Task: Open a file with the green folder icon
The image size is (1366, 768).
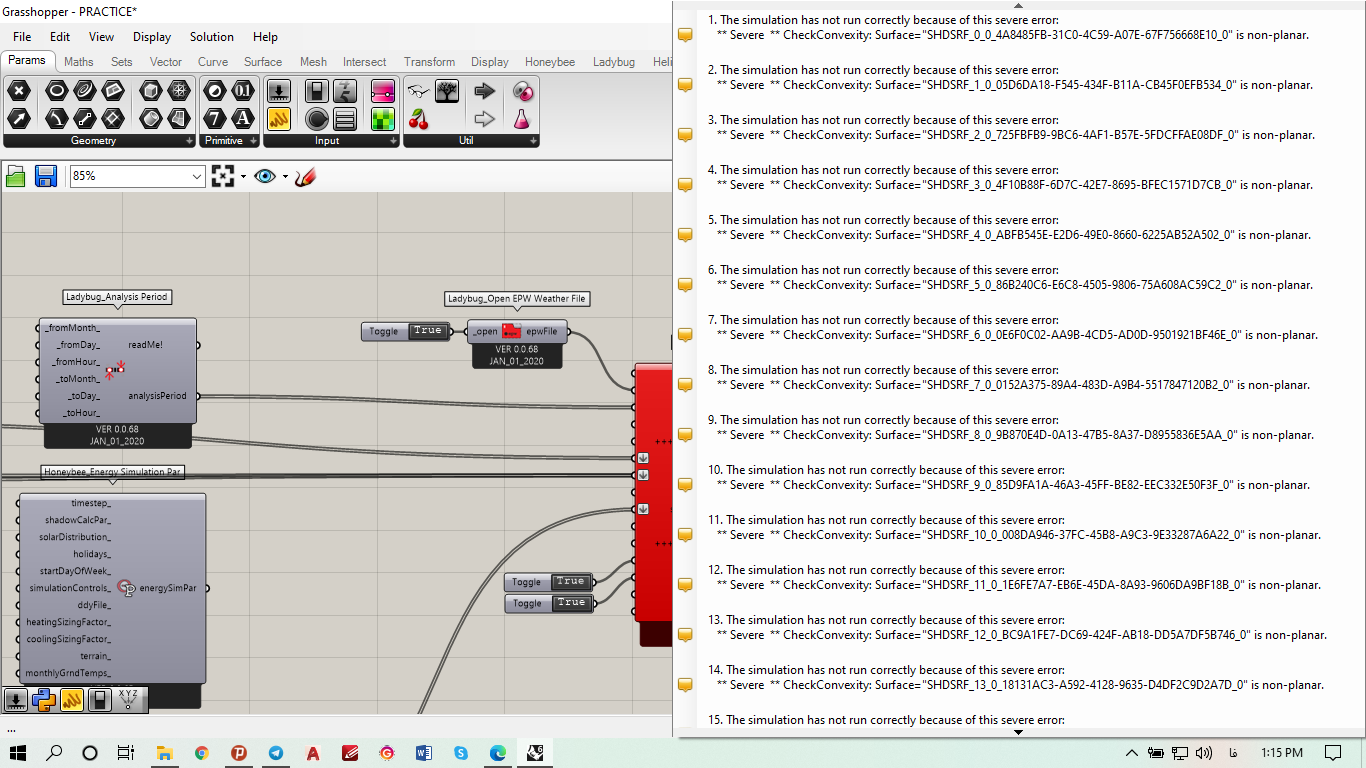Action: pos(16,177)
